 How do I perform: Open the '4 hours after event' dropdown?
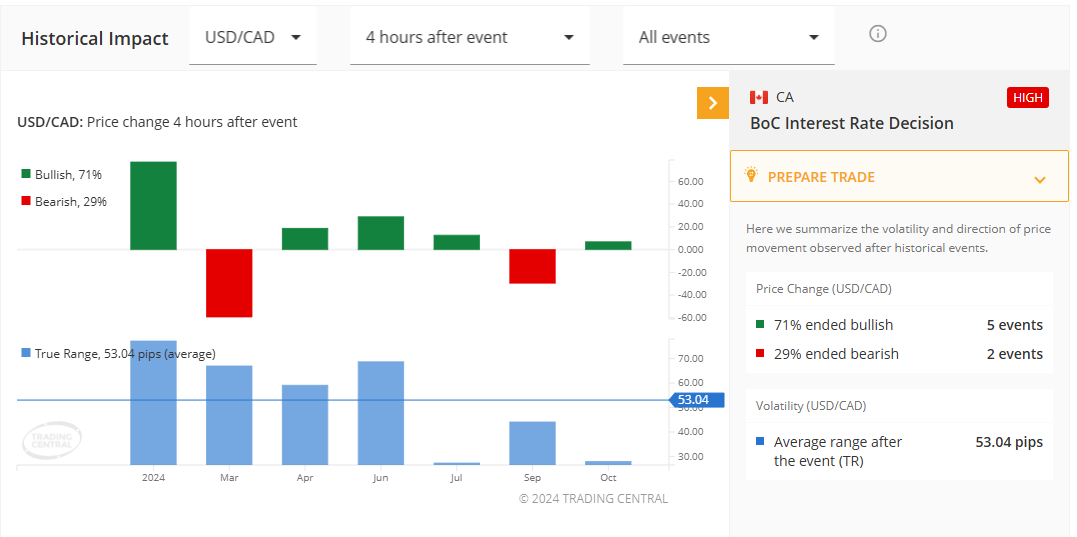pos(470,37)
